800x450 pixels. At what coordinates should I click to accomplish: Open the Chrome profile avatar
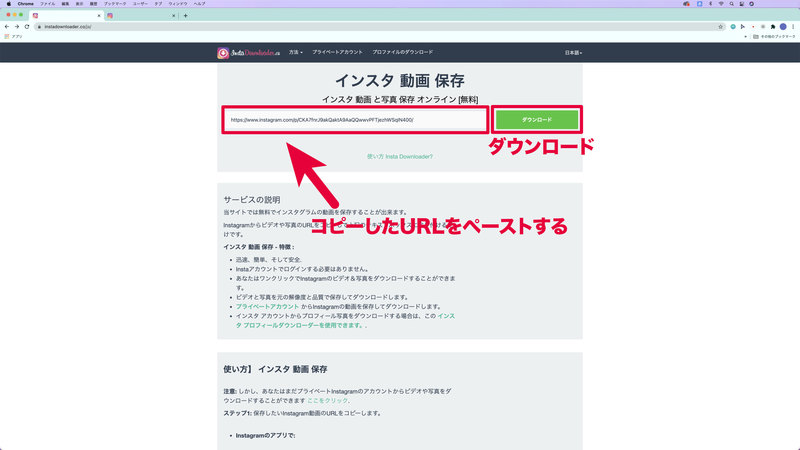(783, 27)
